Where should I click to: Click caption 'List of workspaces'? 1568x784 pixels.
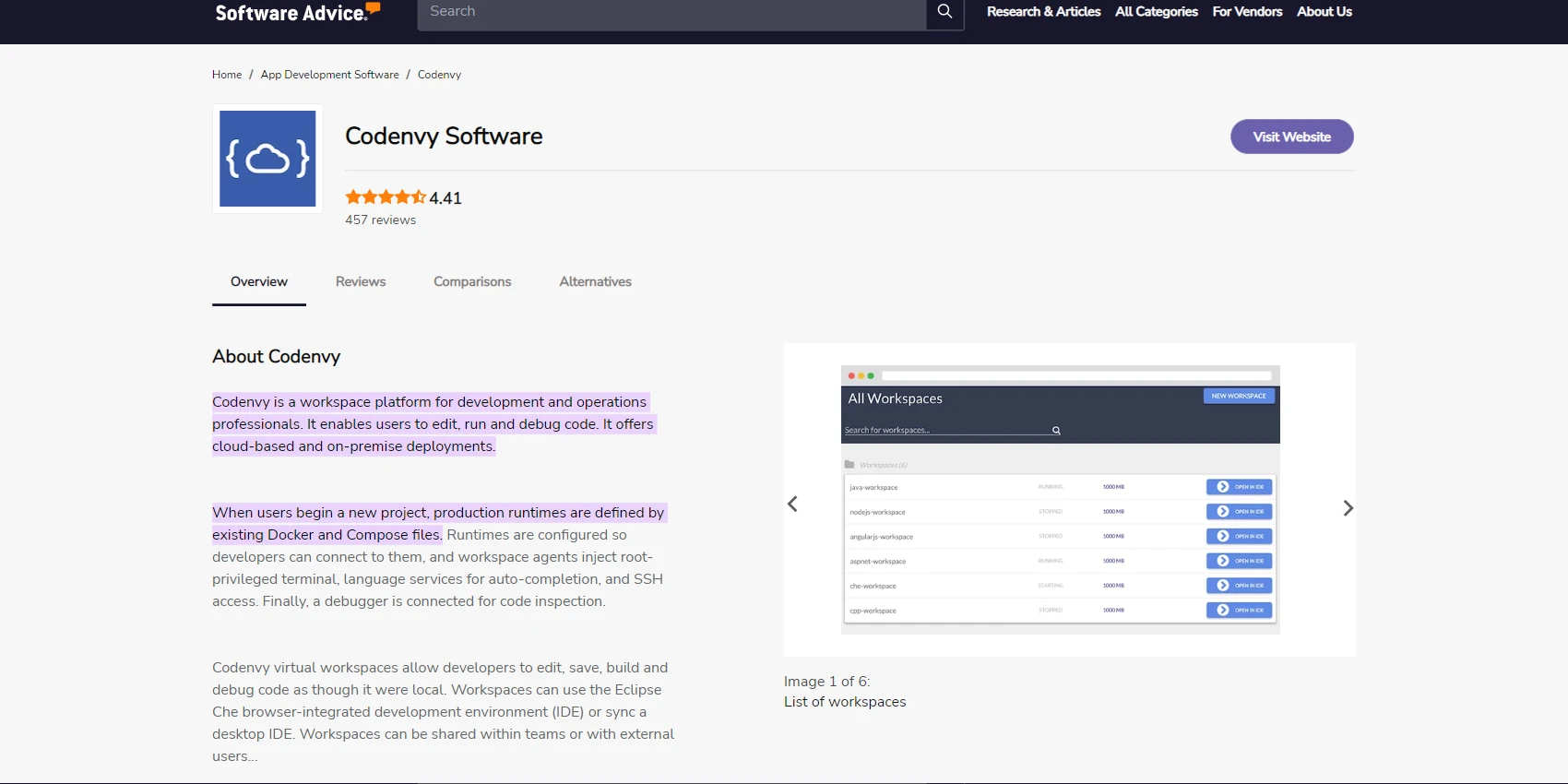tap(845, 702)
